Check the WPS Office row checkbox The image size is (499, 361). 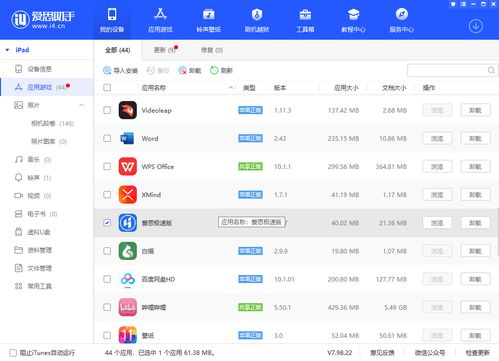[107, 166]
